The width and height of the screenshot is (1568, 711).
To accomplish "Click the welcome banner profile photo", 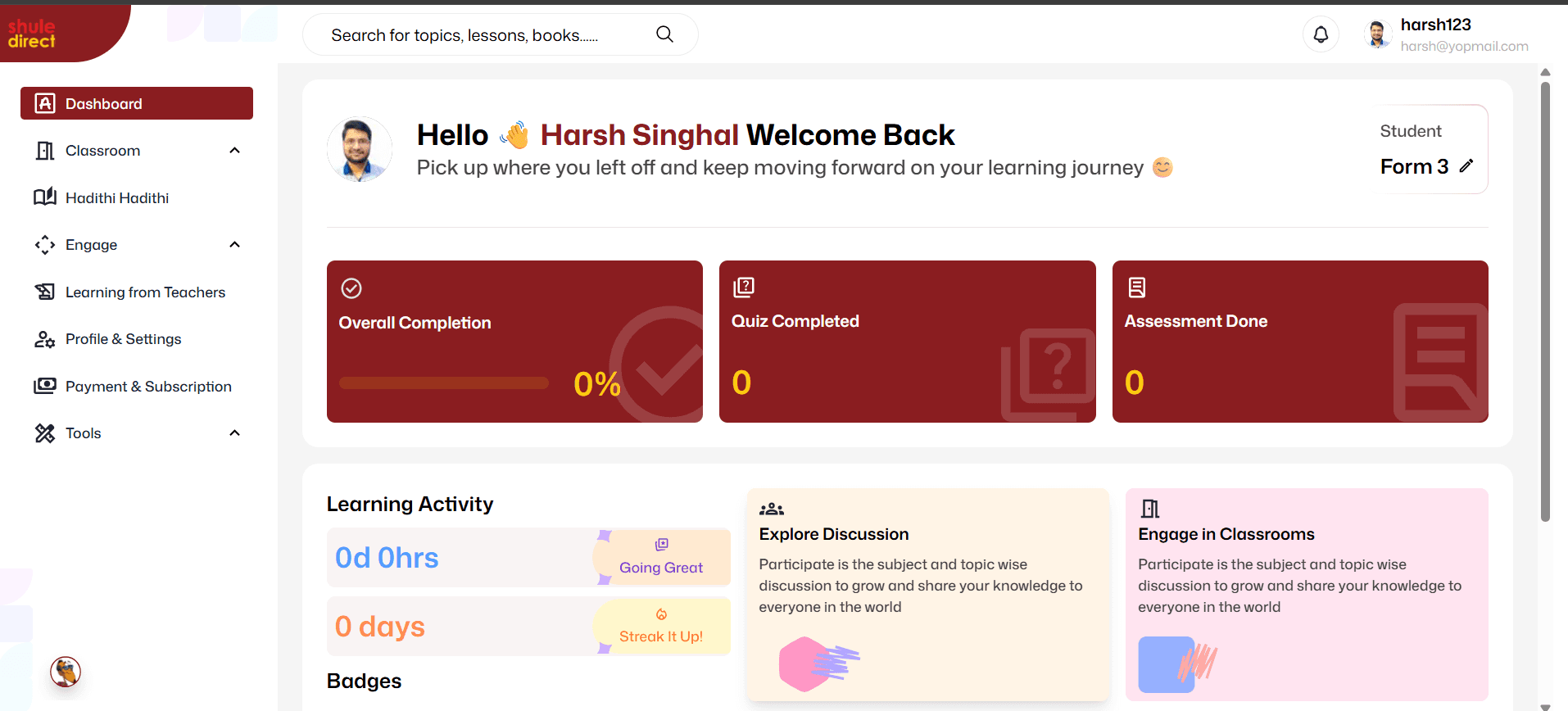I will point(359,149).
